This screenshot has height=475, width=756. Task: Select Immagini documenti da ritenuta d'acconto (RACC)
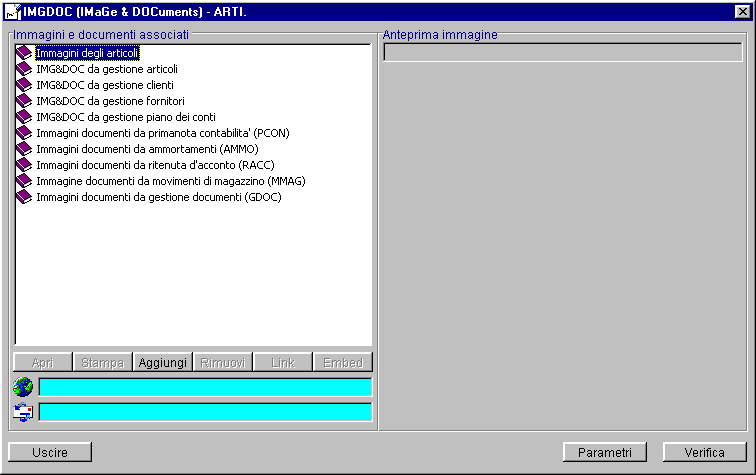[x=155, y=165]
